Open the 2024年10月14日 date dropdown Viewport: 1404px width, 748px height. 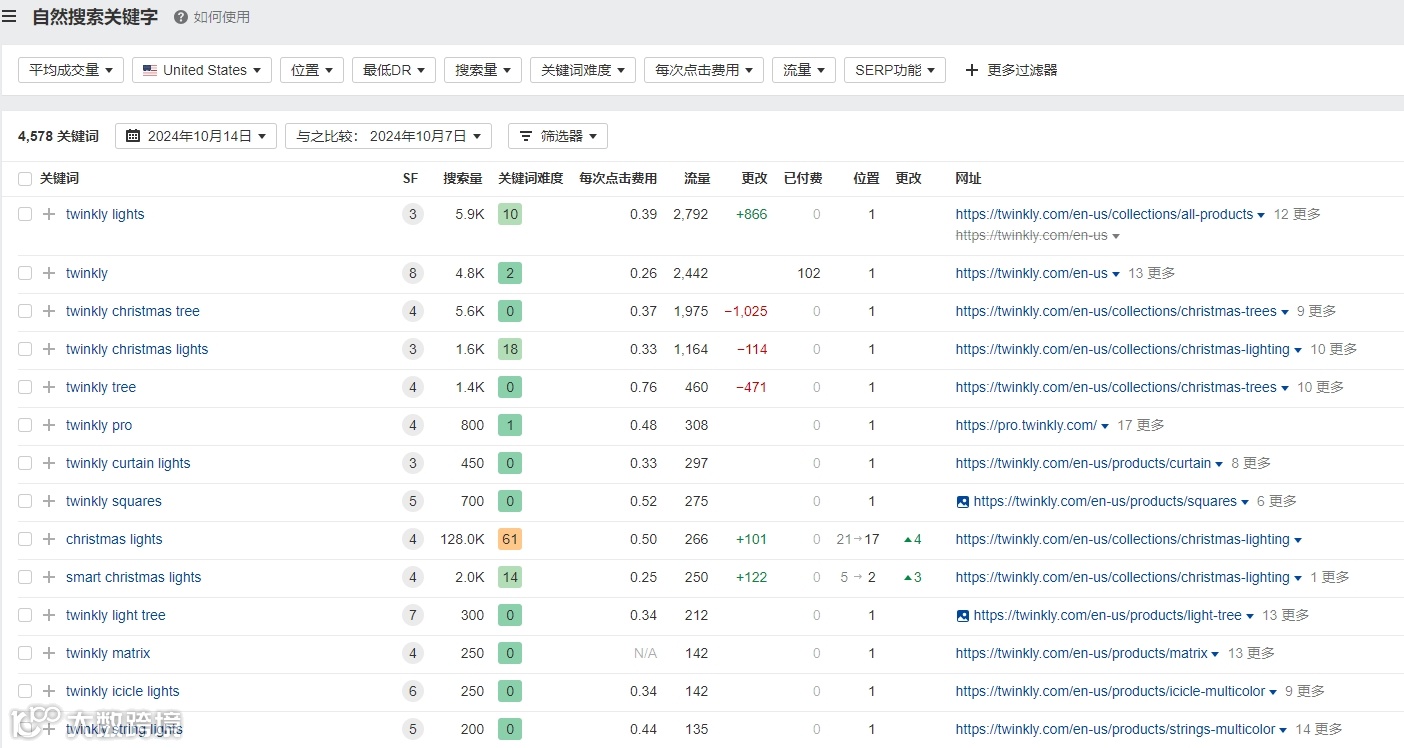(x=196, y=136)
